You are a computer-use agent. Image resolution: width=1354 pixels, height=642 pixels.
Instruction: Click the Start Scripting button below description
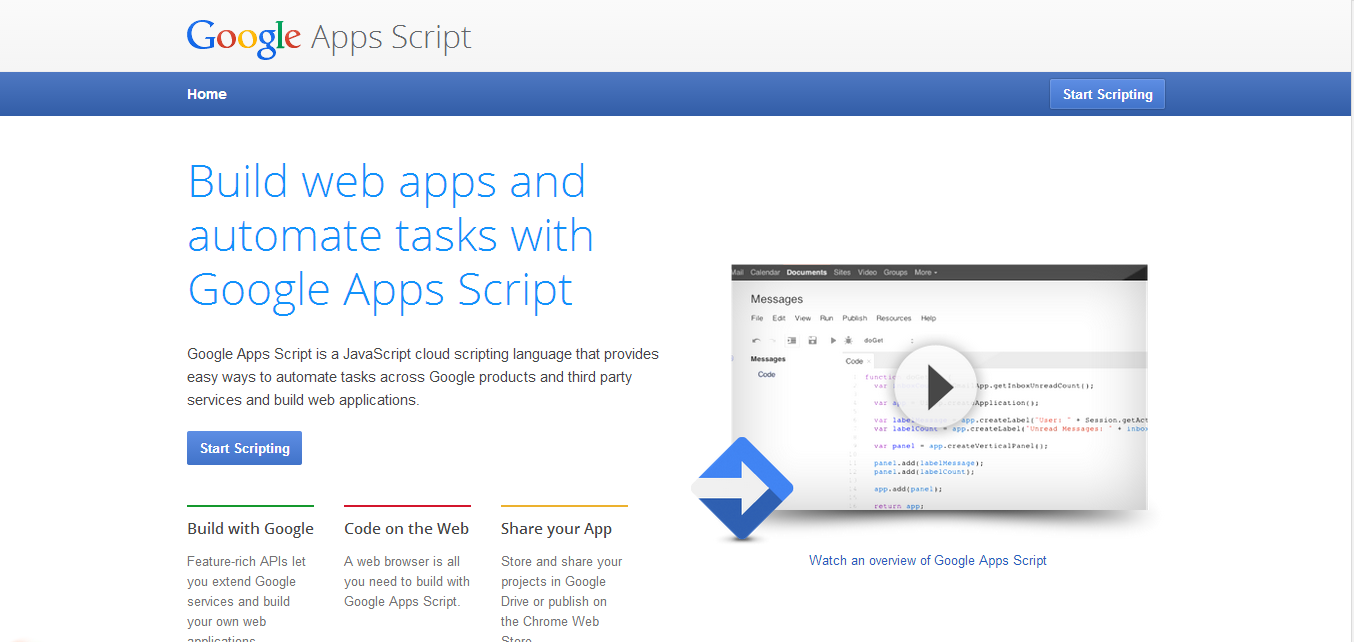click(x=244, y=448)
